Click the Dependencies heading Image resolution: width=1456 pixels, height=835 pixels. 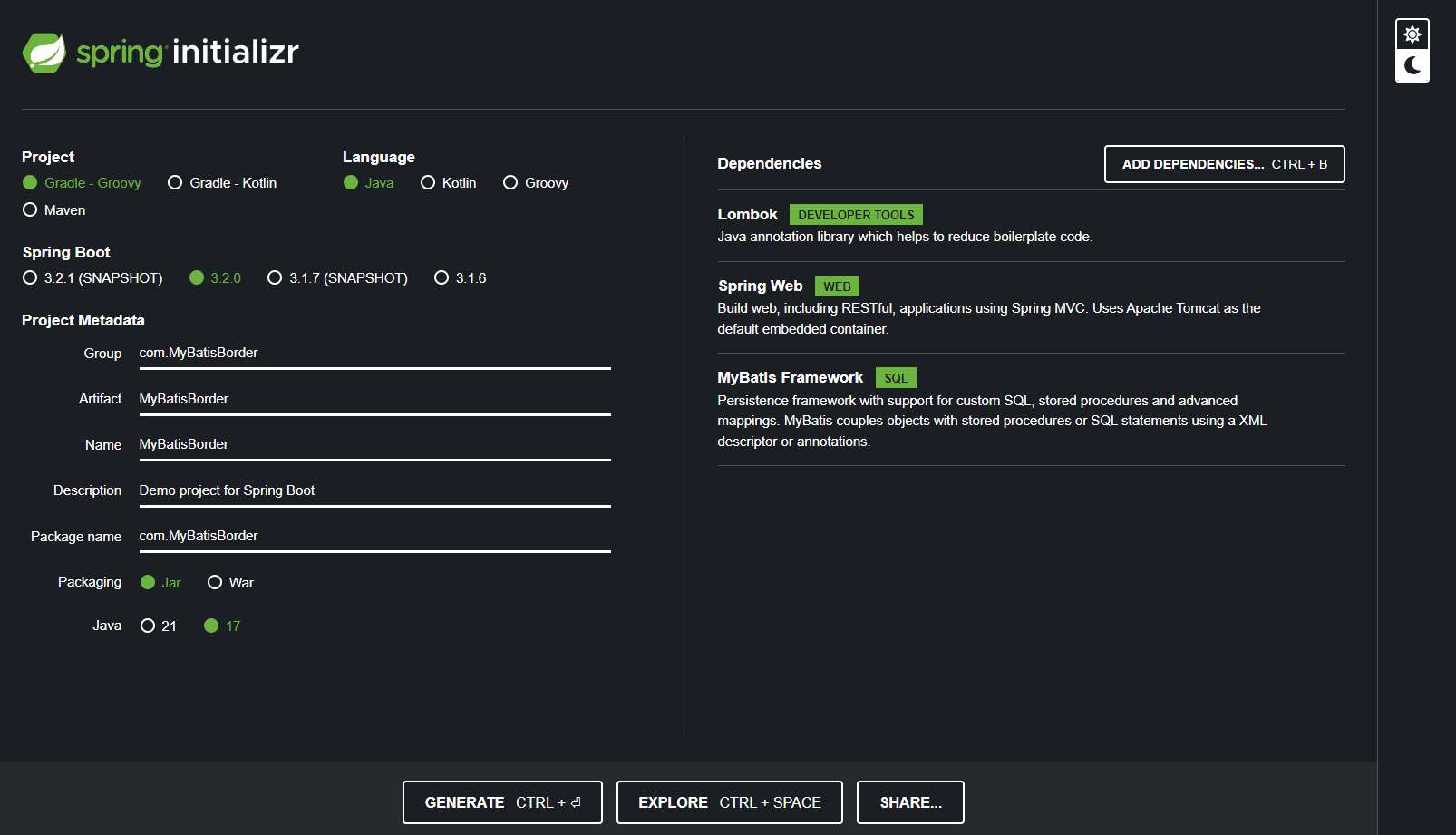coord(769,164)
